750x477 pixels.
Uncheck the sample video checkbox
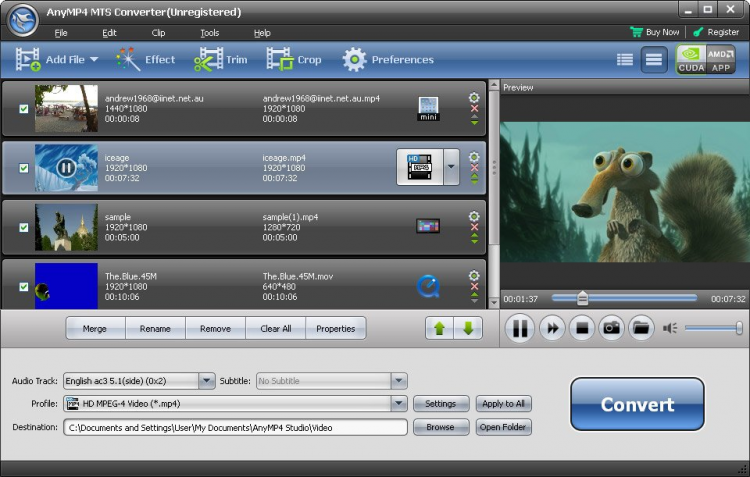coord(23,227)
